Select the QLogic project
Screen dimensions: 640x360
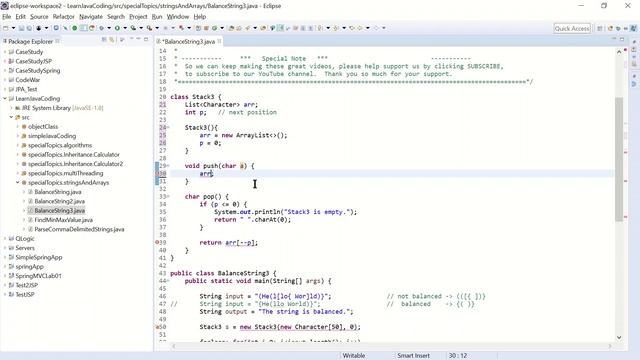coord(24,238)
